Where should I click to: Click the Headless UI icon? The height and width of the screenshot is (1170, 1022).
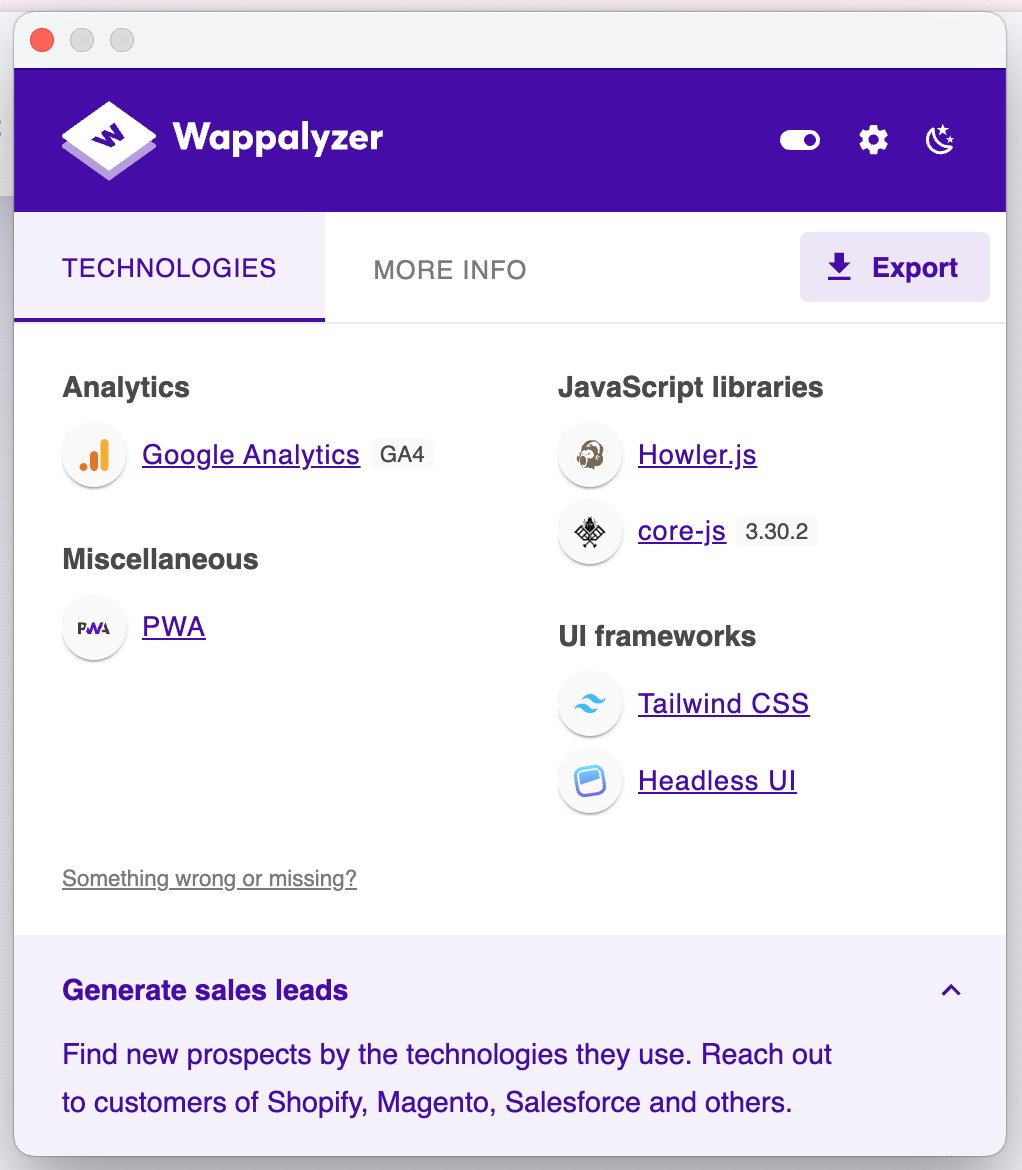(590, 781)
